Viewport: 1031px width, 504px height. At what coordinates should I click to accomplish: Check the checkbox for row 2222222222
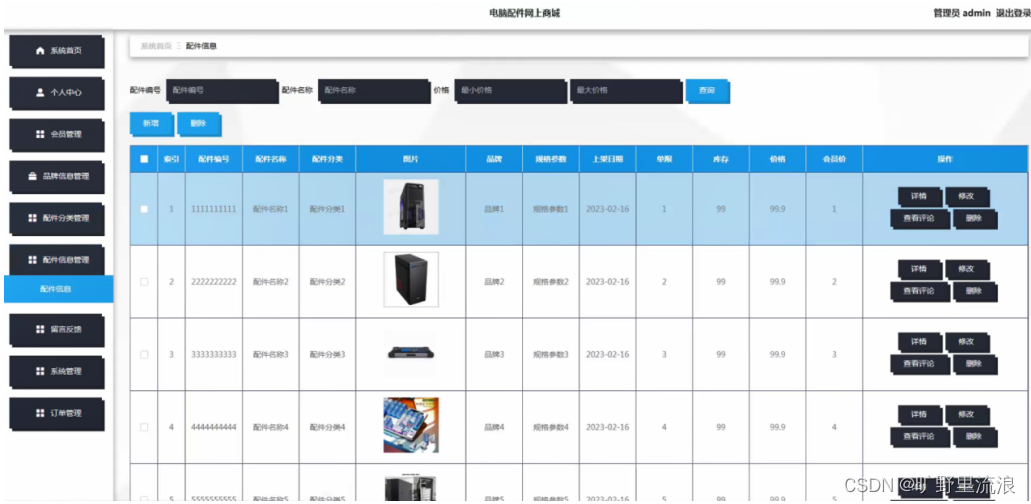[144, 282]
